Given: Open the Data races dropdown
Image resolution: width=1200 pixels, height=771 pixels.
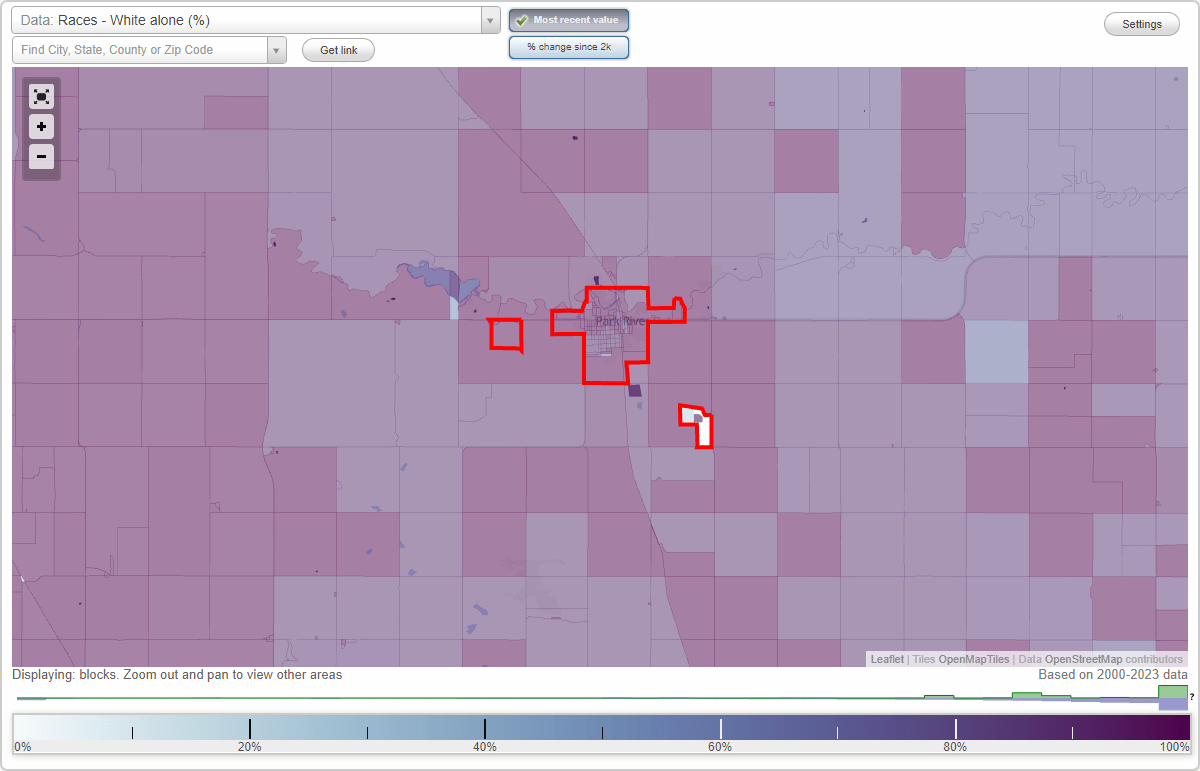Looking at the screenshot, I should [x=489, y=19].
